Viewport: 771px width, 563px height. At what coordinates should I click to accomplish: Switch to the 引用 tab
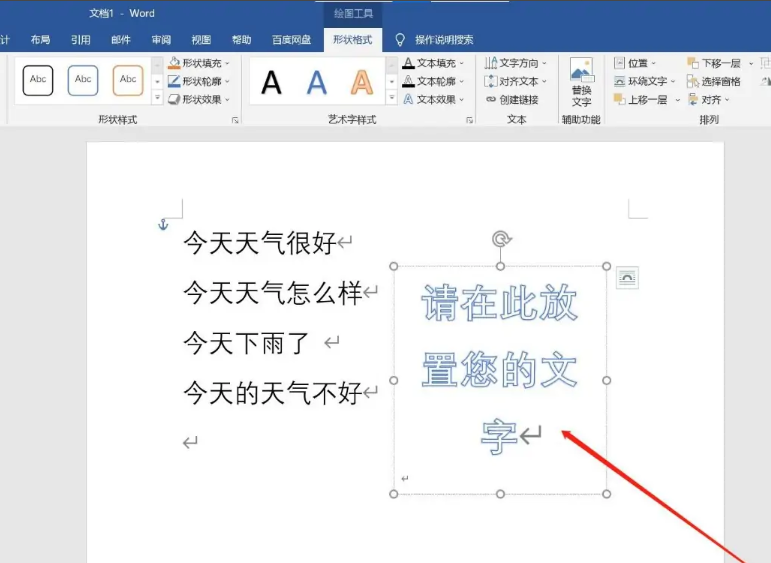[80, 40]
